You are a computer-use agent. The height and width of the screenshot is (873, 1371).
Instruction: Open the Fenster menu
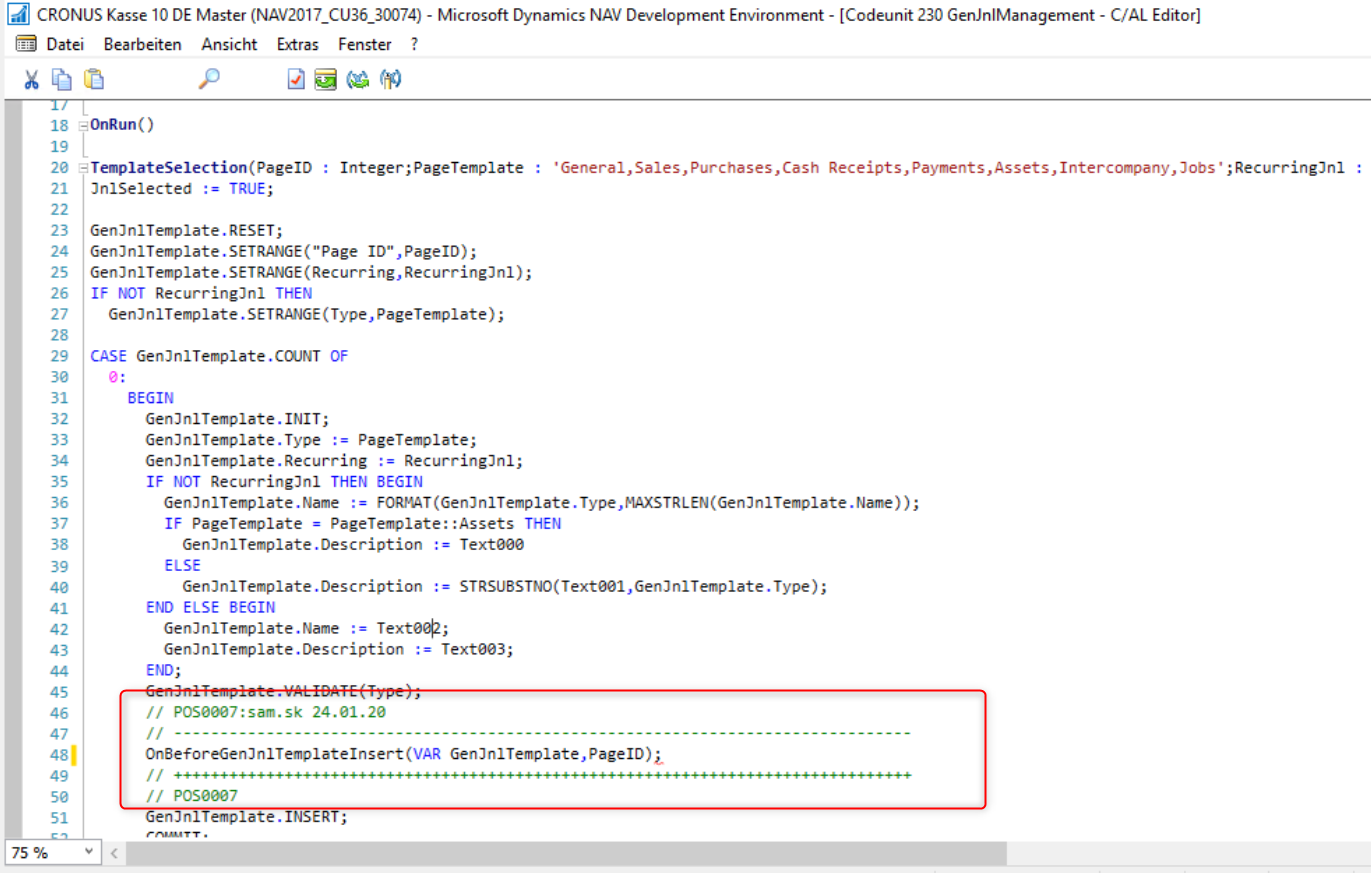point(364,44)
